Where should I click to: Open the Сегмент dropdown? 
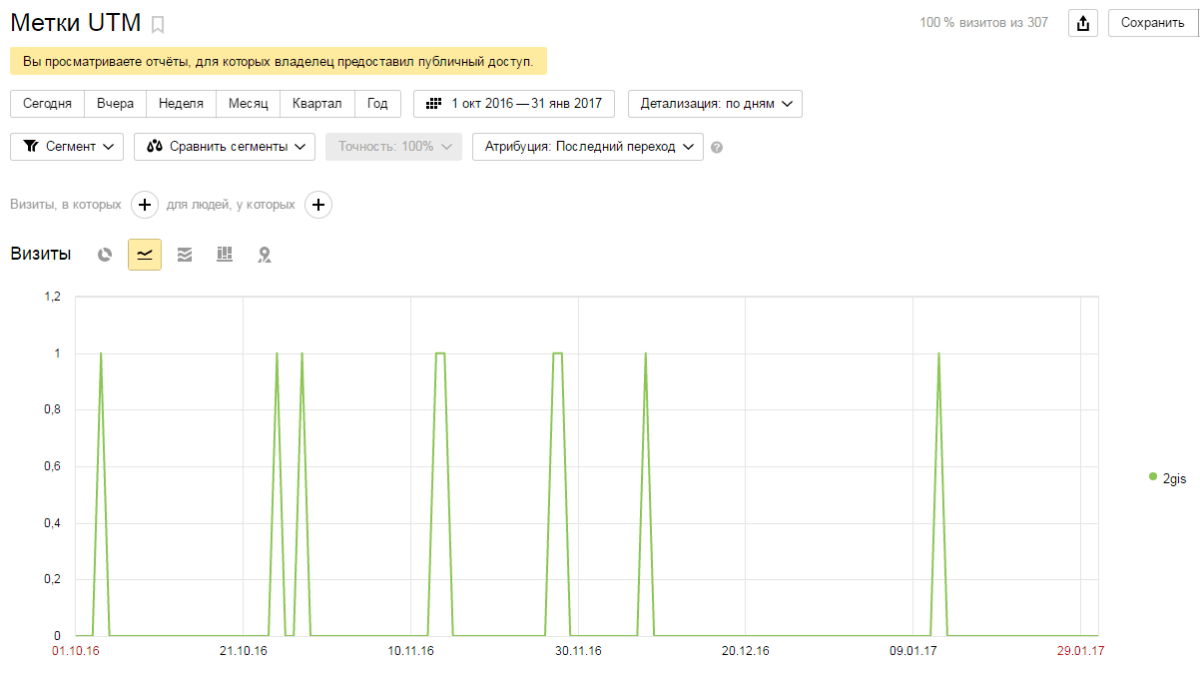pos(67,147)
